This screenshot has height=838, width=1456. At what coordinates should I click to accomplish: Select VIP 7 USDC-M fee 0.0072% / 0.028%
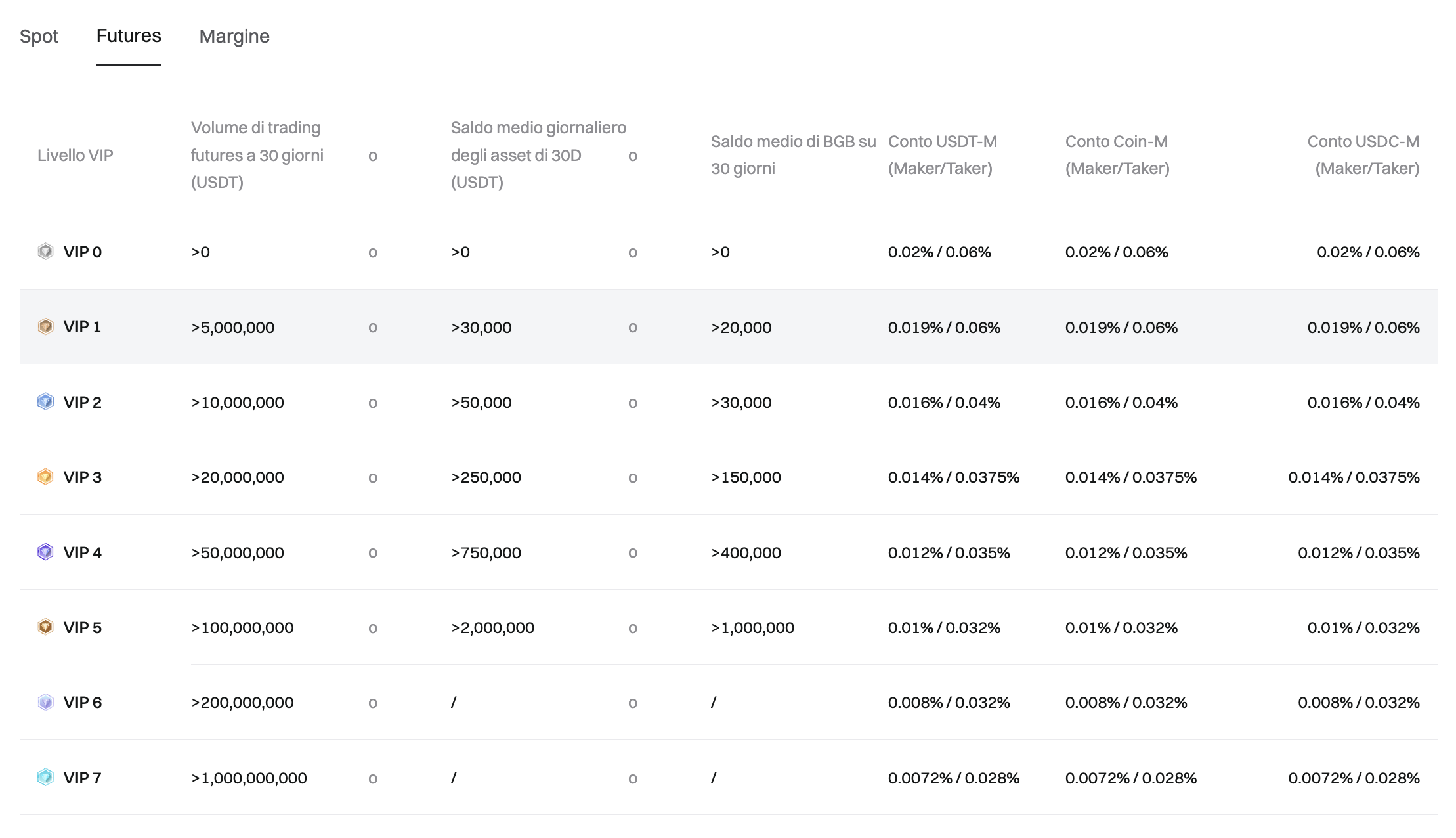1354,778
